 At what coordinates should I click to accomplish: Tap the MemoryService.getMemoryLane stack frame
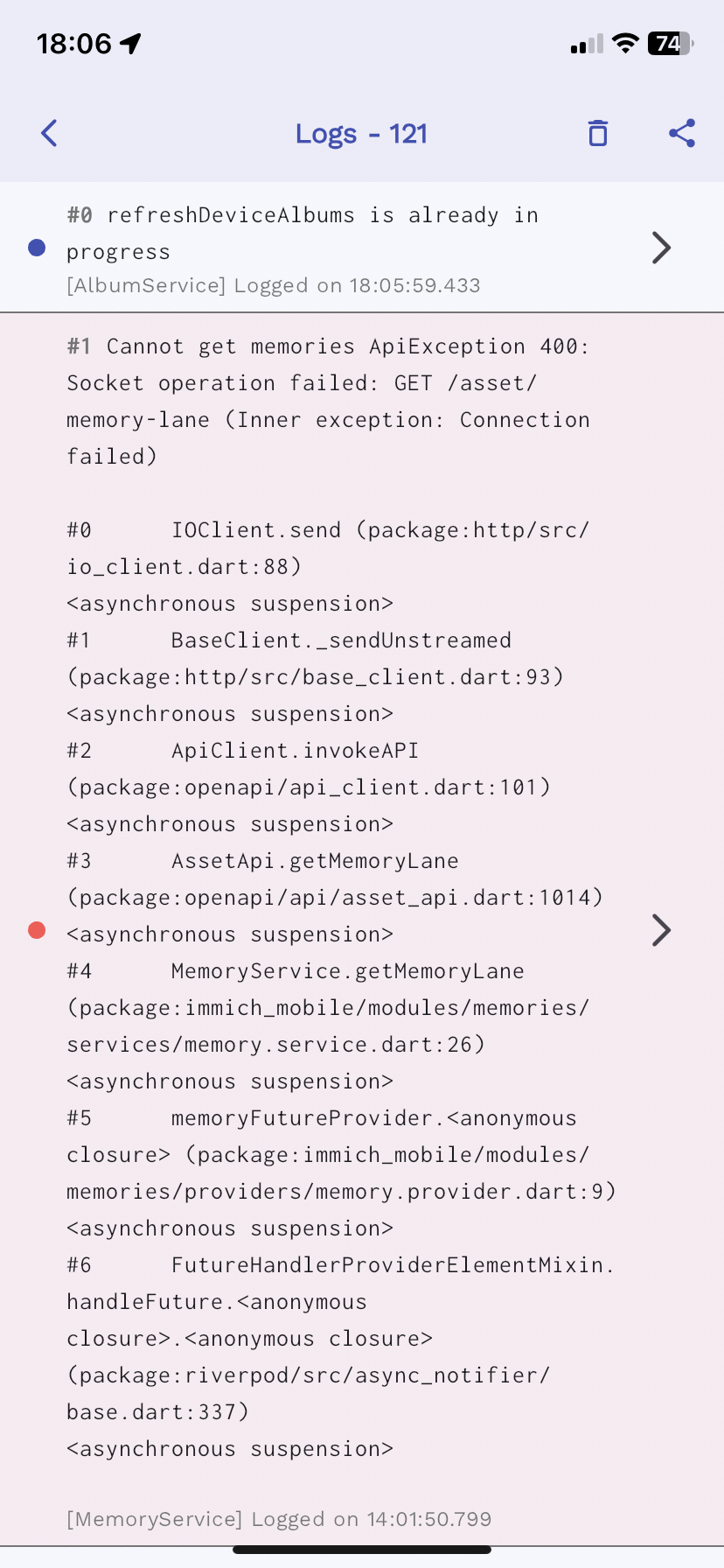[347, 971]
